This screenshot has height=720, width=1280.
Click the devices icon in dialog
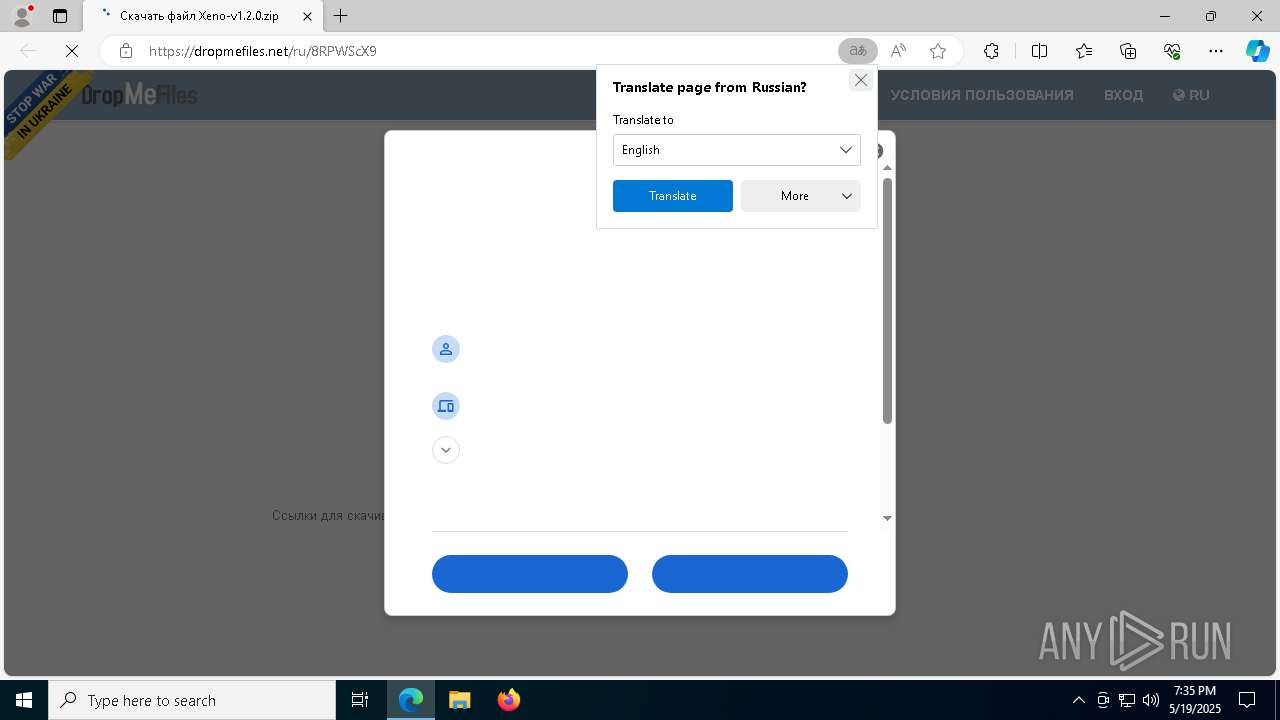[446, 406]
